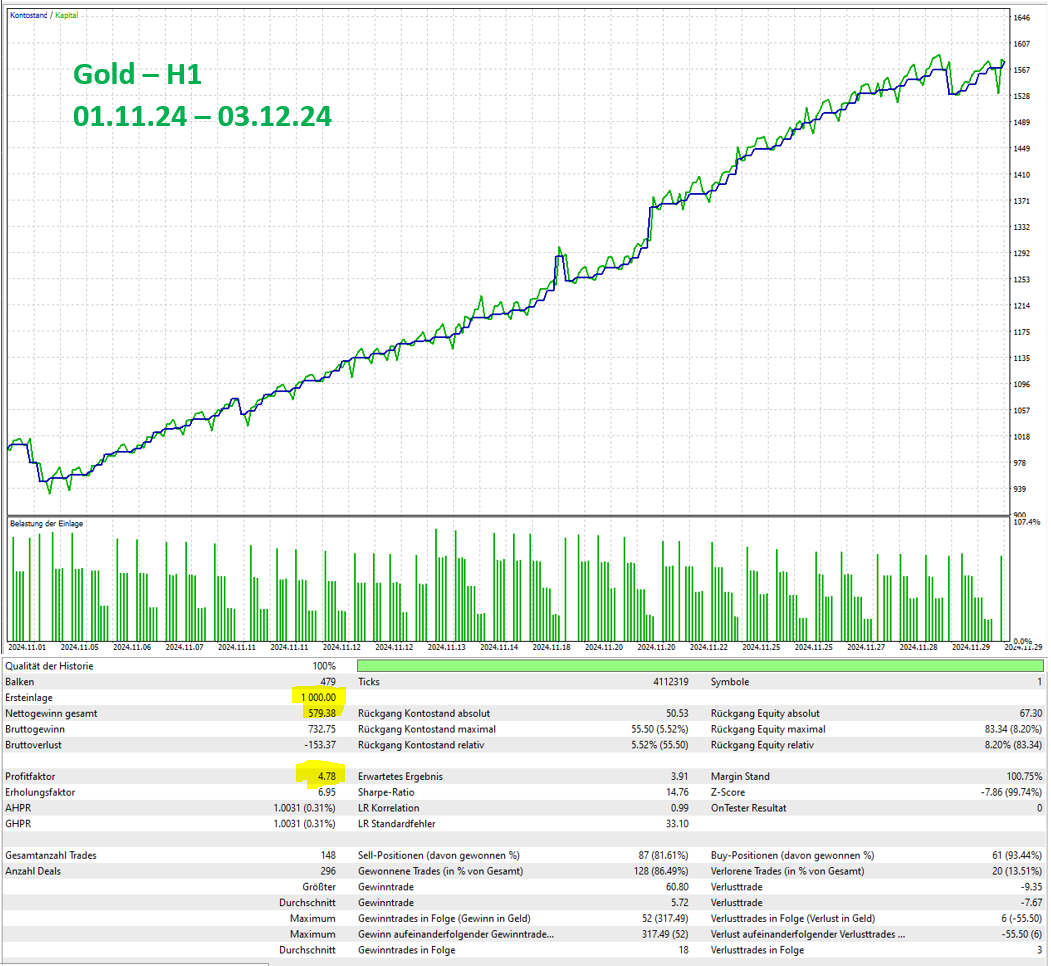Image resolution: width=1051 pixels, height=966 pixels.
Task: Select the Profitfaktor value 4.78
Action: pyautogui.click(x=326, y=776)
